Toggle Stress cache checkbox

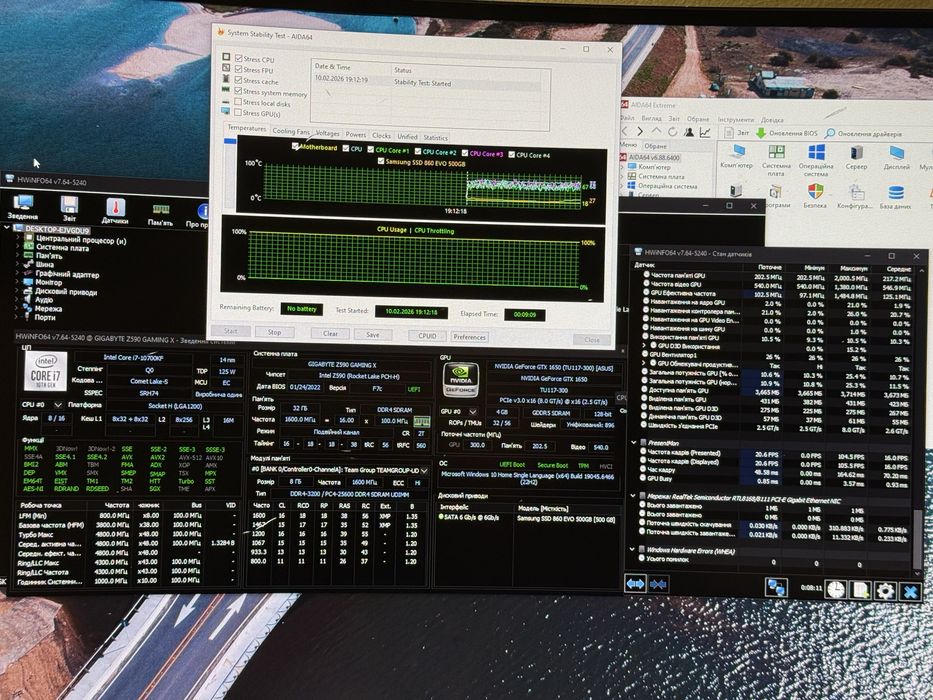[x=239, y=80]
